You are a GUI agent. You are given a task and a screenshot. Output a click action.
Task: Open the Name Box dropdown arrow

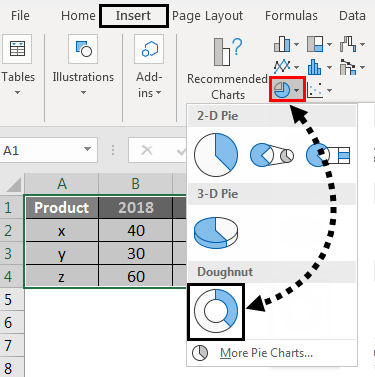pos(87,149)
